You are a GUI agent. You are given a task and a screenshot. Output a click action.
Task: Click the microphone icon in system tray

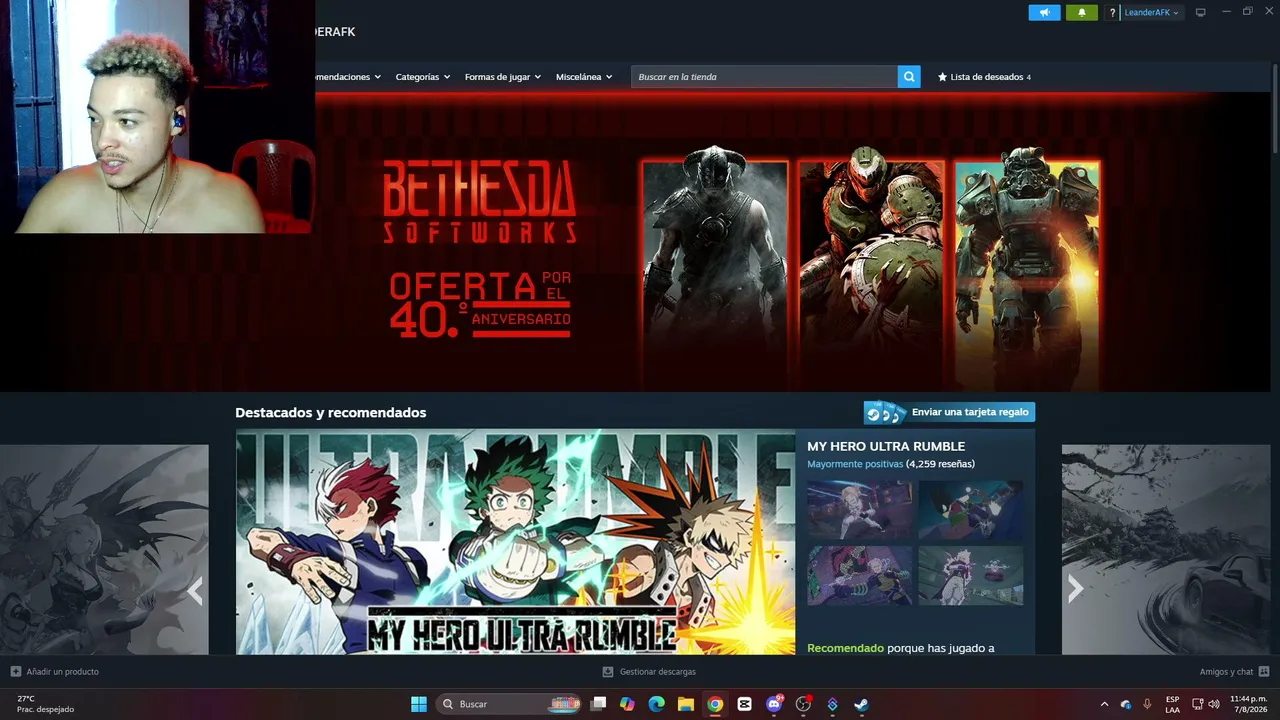click(x=1147, y=704)
